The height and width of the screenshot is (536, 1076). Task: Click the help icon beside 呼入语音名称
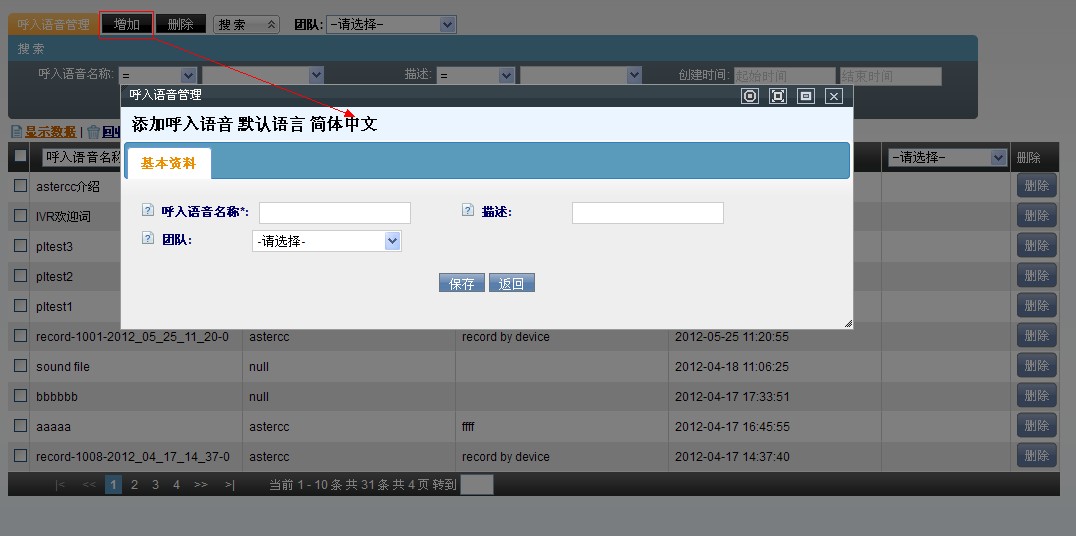[148, 211]
